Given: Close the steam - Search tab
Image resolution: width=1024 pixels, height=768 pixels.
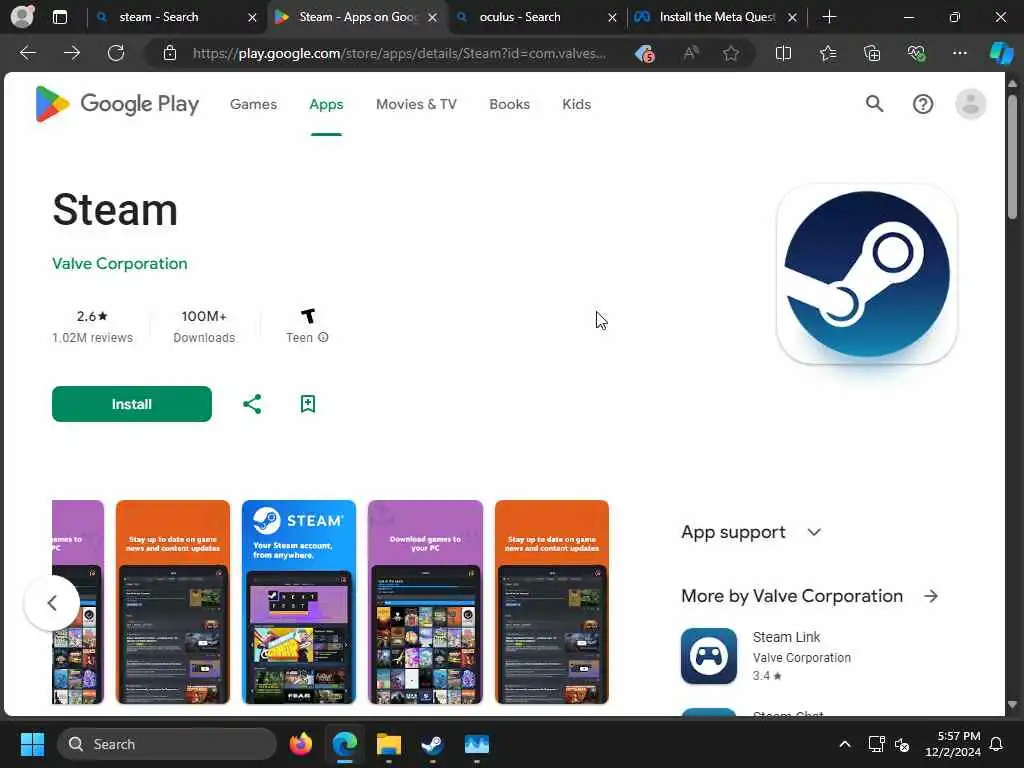Looking at the screenshot, I should click(x=252, y=17).
